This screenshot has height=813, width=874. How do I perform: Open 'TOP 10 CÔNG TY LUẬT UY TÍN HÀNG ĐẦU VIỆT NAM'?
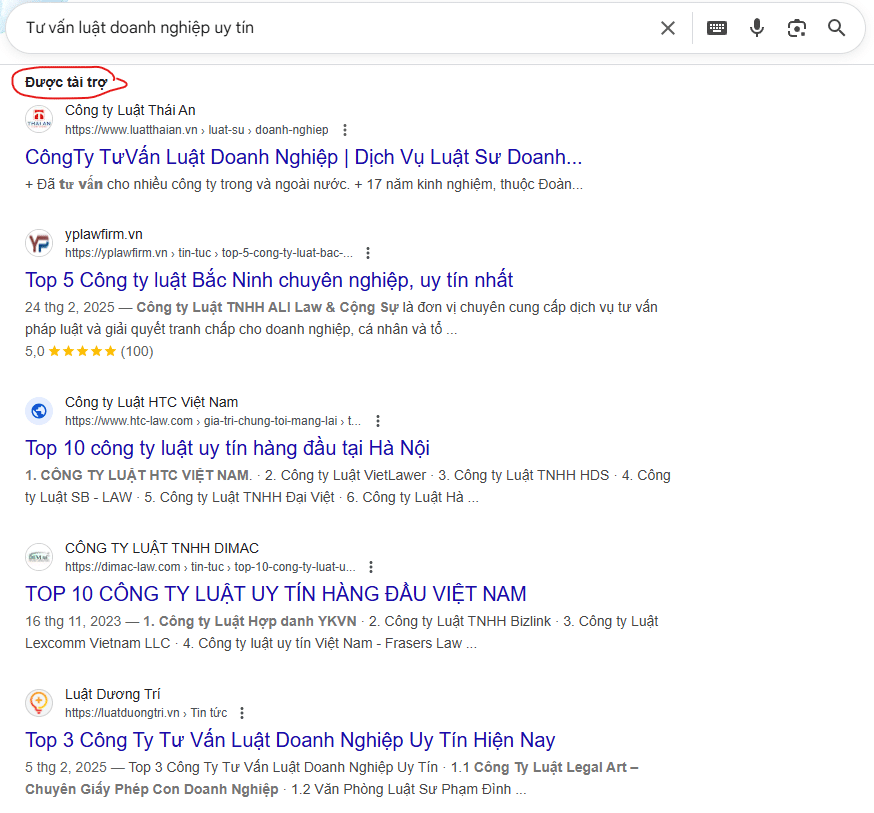pos(275,594)
